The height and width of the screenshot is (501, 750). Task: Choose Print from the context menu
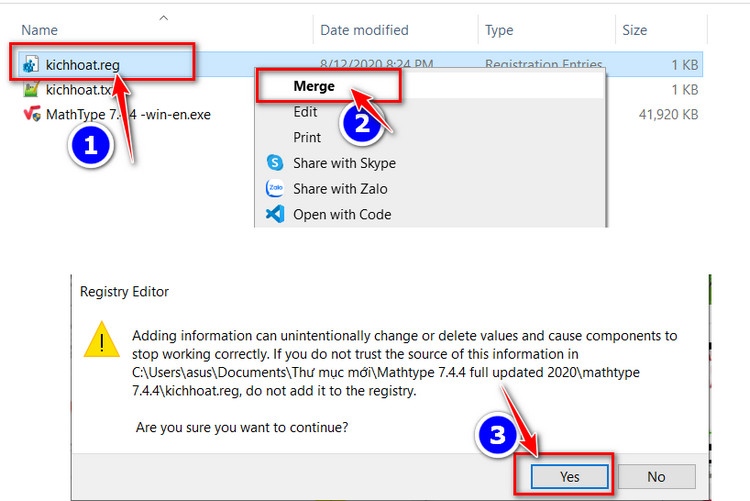307,137
